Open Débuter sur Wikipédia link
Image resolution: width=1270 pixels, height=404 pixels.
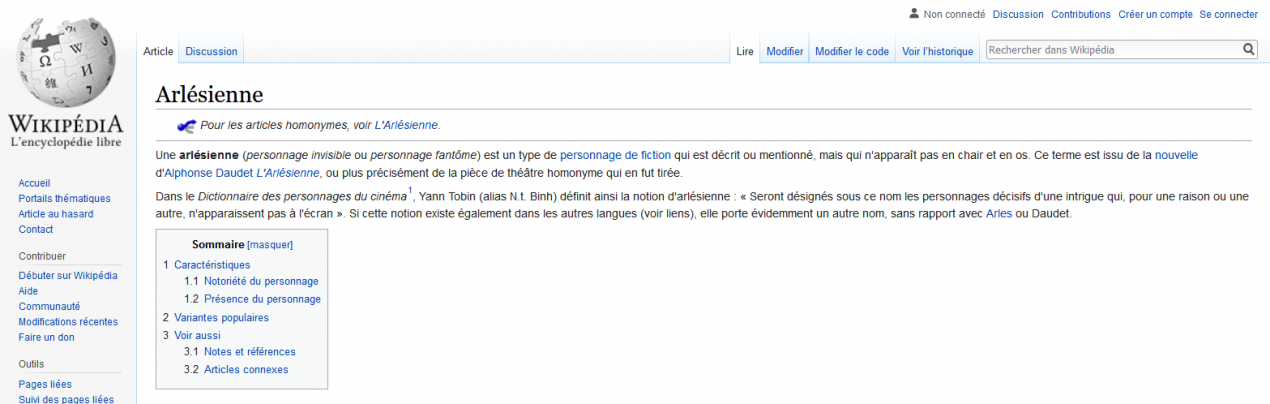tap(67, 275)
